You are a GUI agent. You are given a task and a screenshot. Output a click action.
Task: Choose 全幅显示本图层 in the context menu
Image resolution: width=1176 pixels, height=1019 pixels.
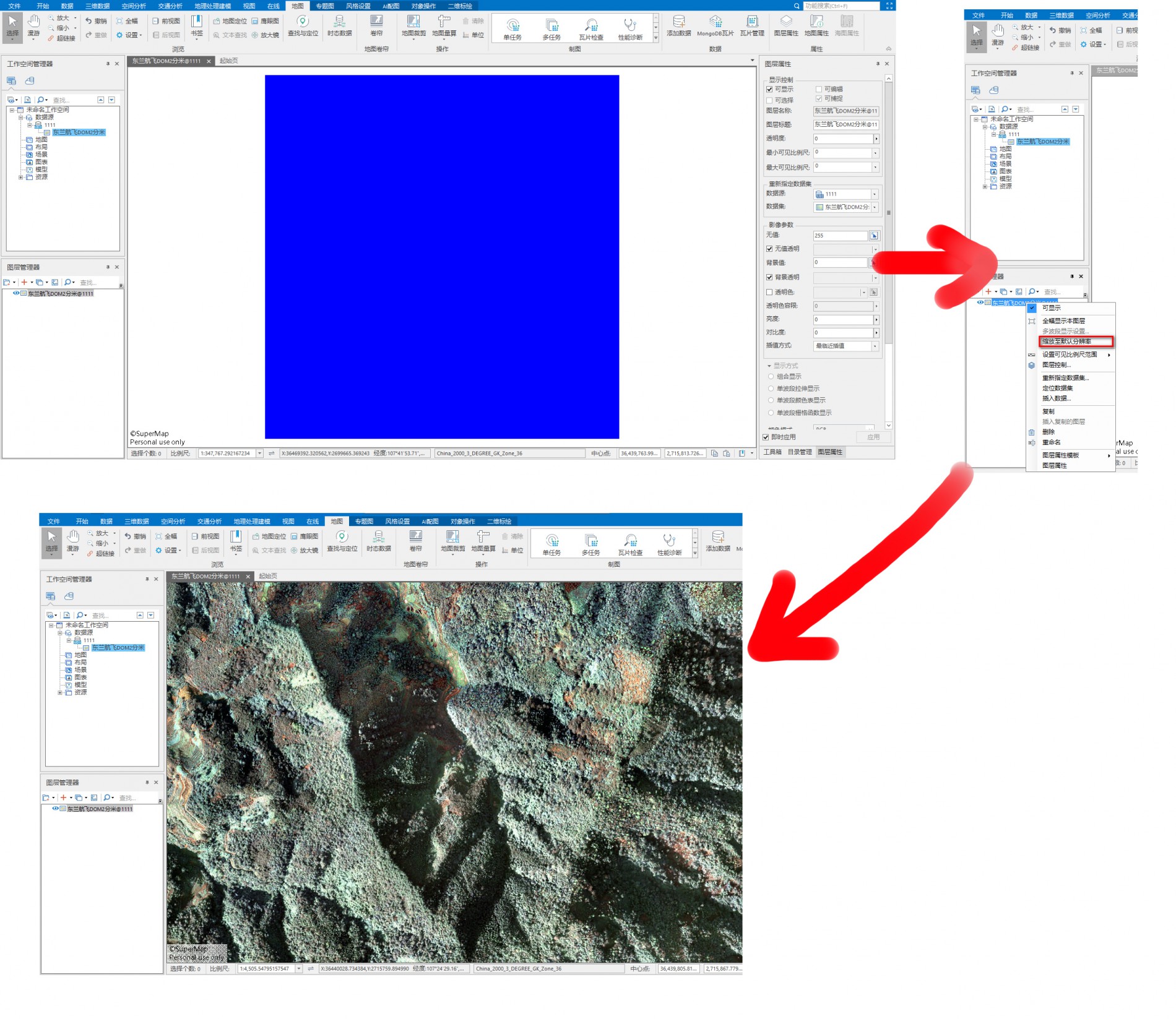point(1063,320)
